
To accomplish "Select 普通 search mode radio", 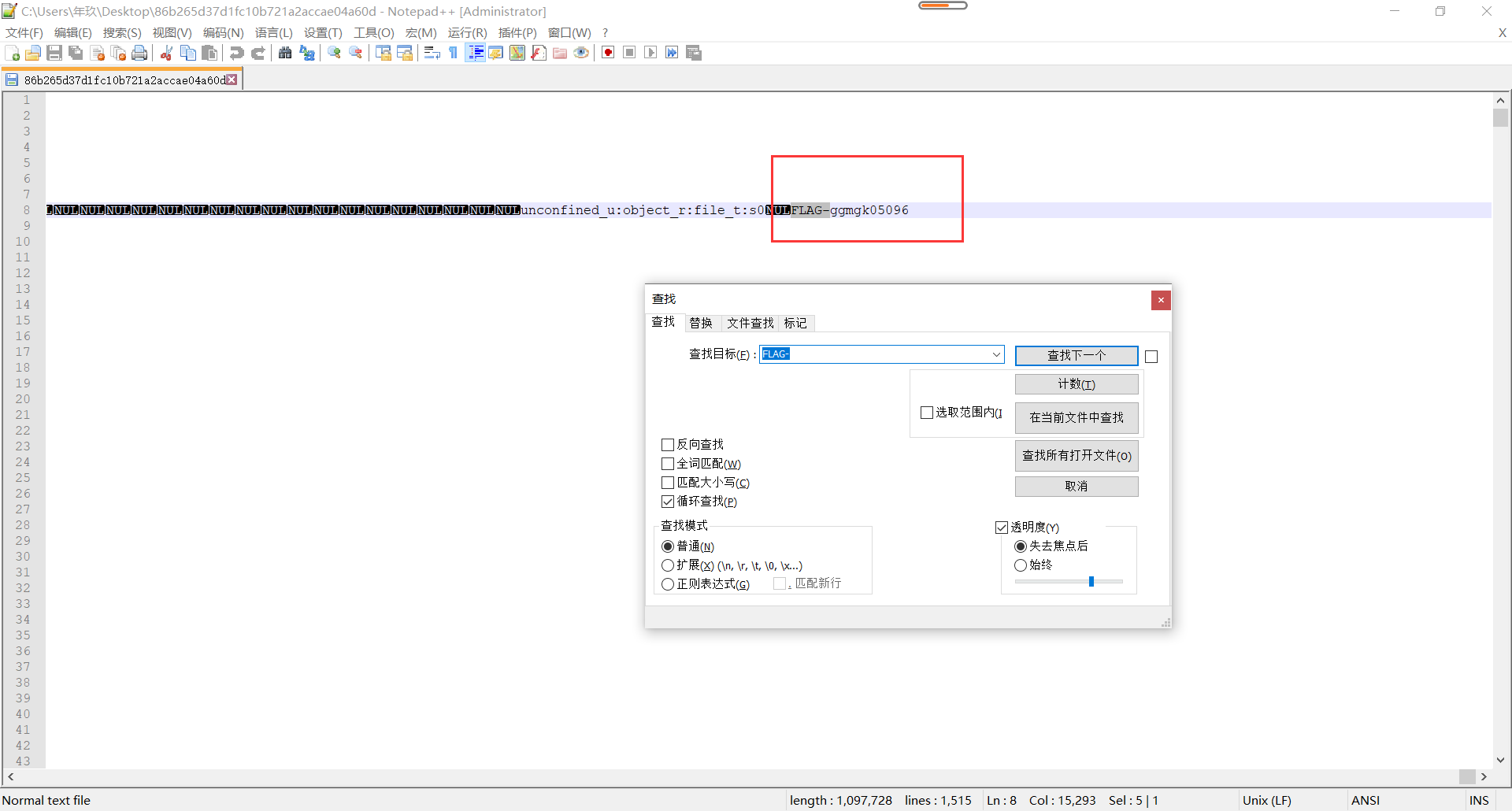I will 668,546.
